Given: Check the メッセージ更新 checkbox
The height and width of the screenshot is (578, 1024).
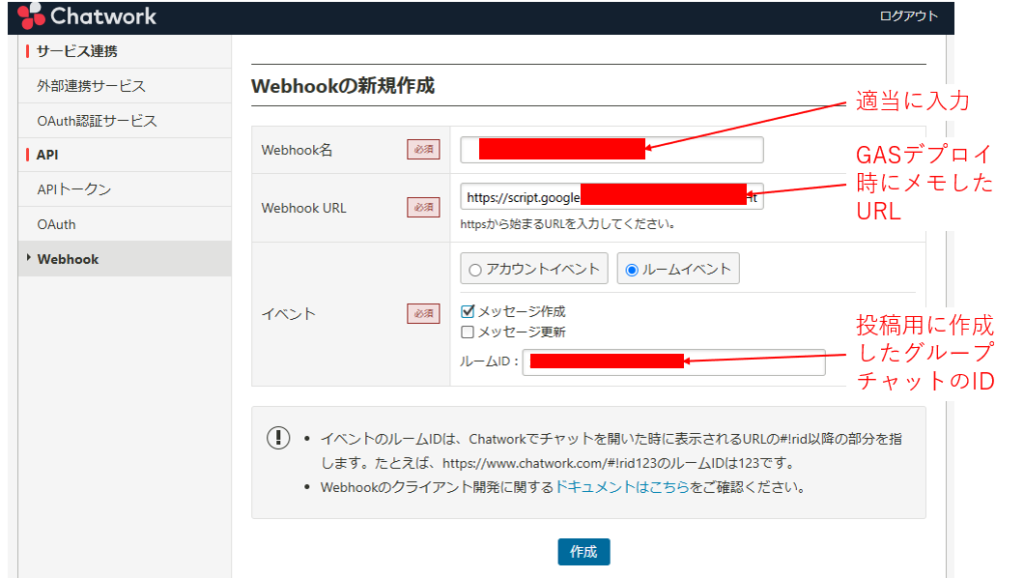Looking at the screenshot, I should click(468, 332).
